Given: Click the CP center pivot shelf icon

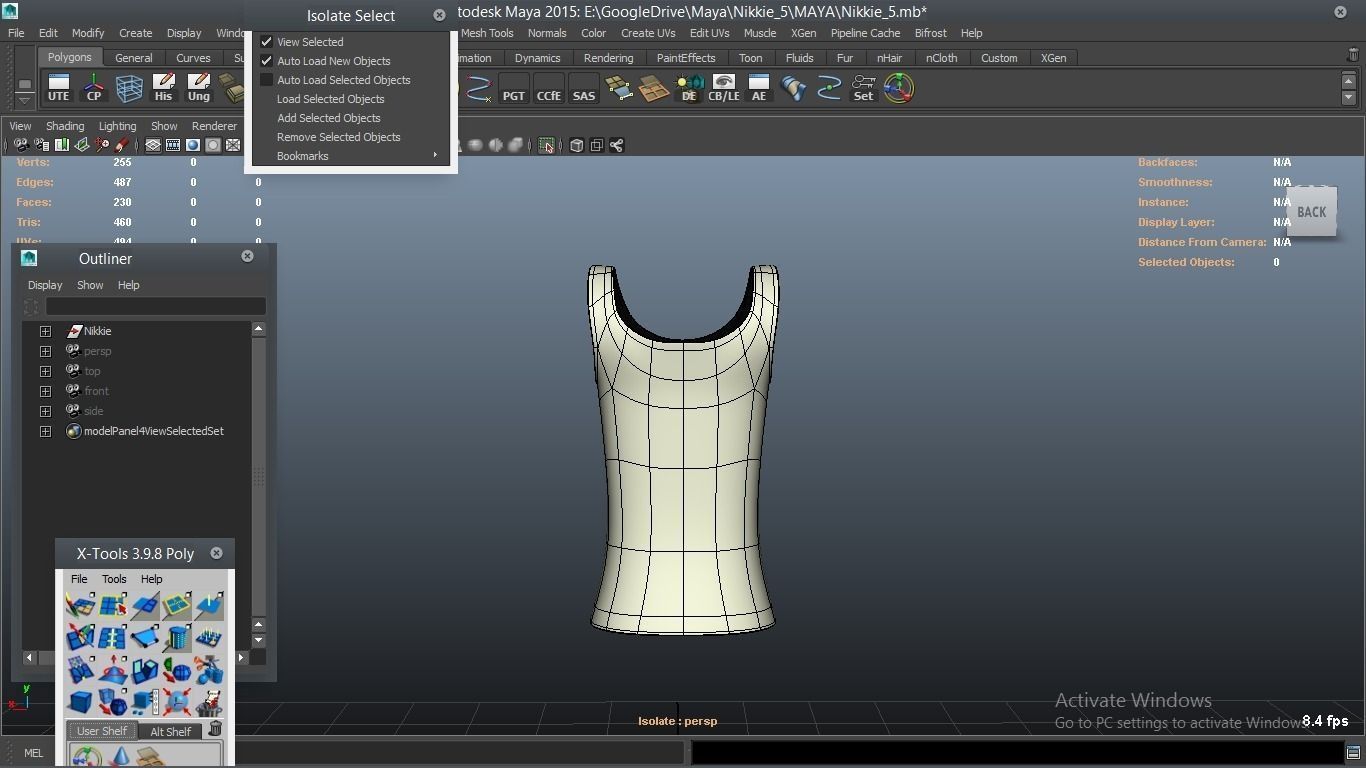Looking at the screenshot, I should (94, 88).
